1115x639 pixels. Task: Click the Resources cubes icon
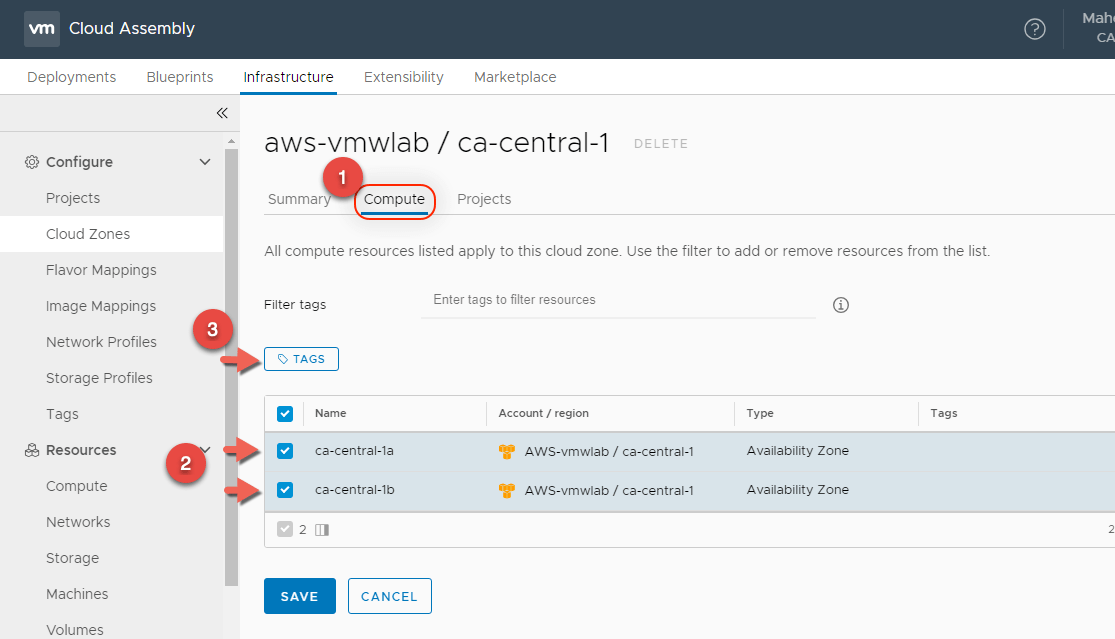pos(32,450)
